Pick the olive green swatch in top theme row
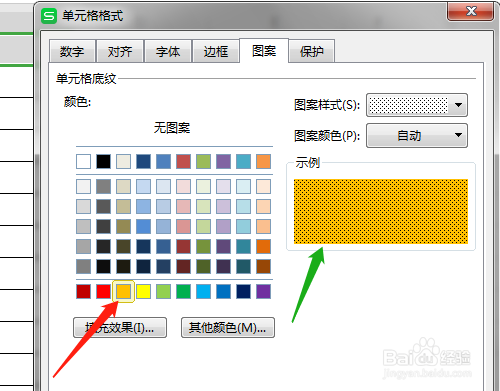The width and height of the screenshot is (500, 391). pos(203,161)
